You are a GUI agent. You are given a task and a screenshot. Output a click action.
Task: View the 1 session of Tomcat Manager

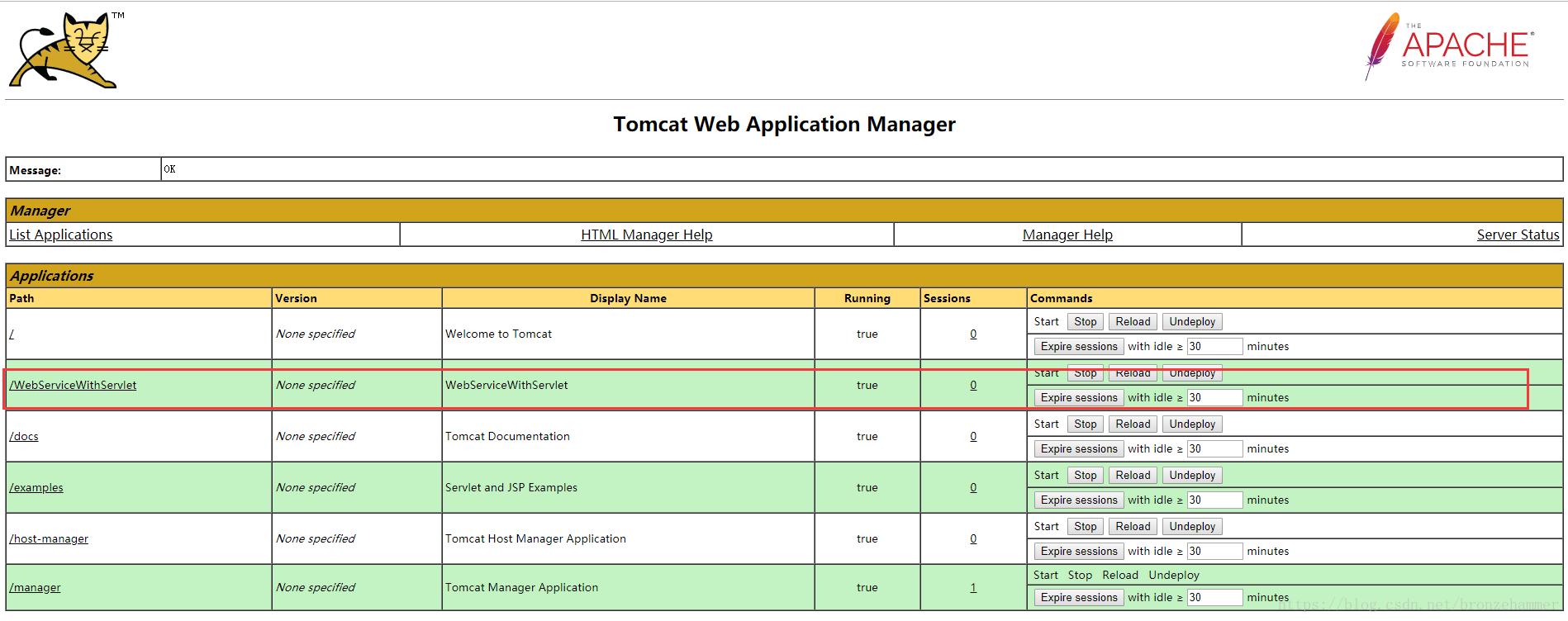tap(973, 587)
